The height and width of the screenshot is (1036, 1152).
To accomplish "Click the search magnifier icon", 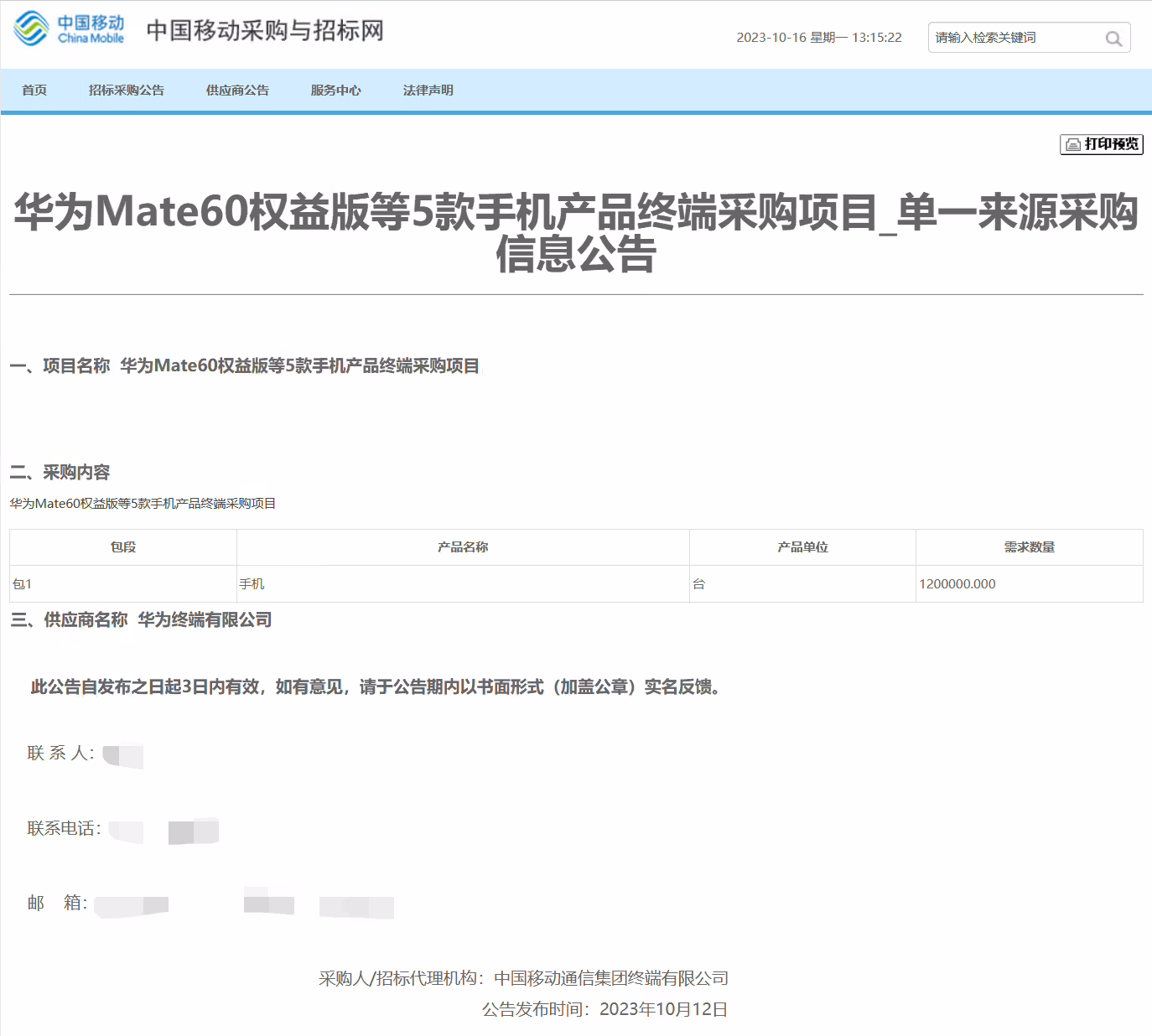I will [x=1113, y=39].
